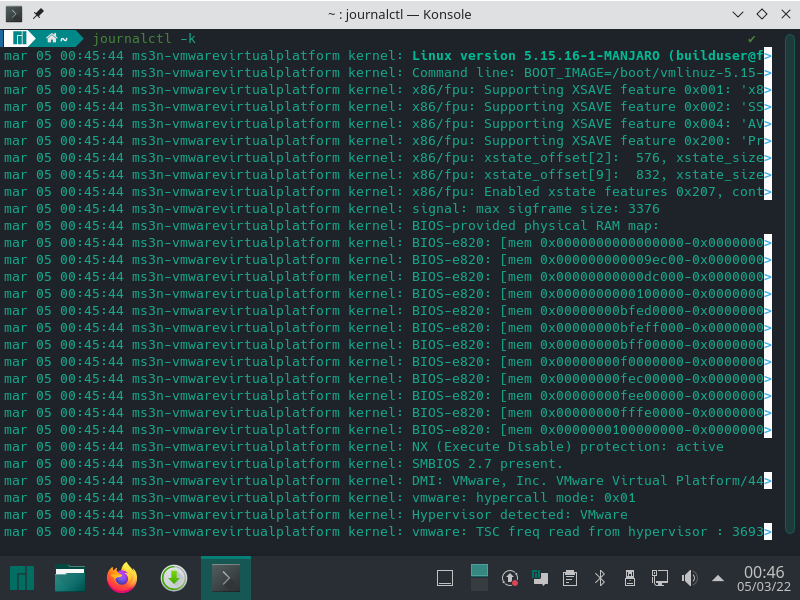The width and height of the screenshot is (800, 600).
Task: Click 'NX (Execute Disable) protection: active' line
Action: click(x=364, y=447)
